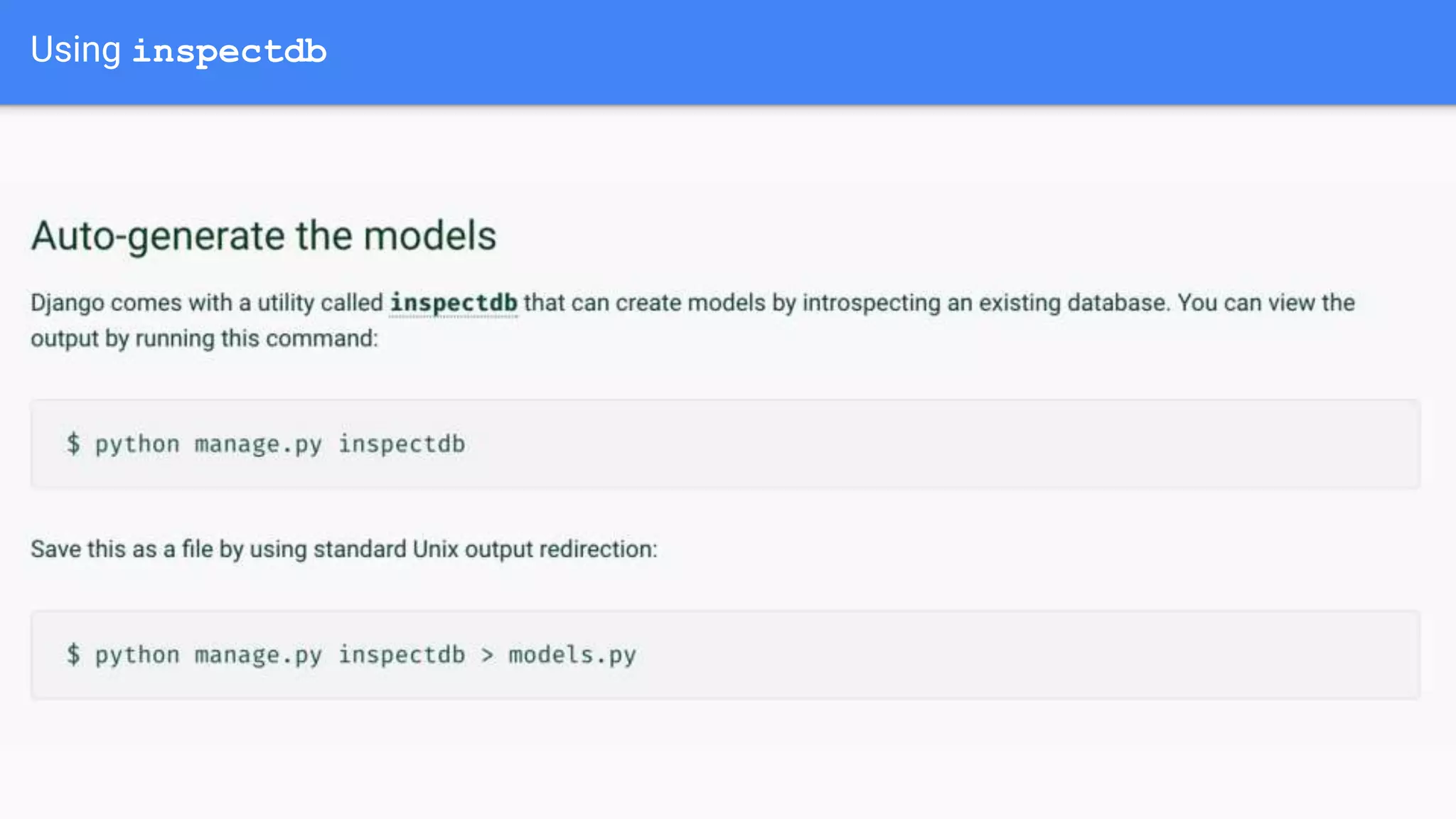Click "models.py" in the second code block

(x=572, y=655)
